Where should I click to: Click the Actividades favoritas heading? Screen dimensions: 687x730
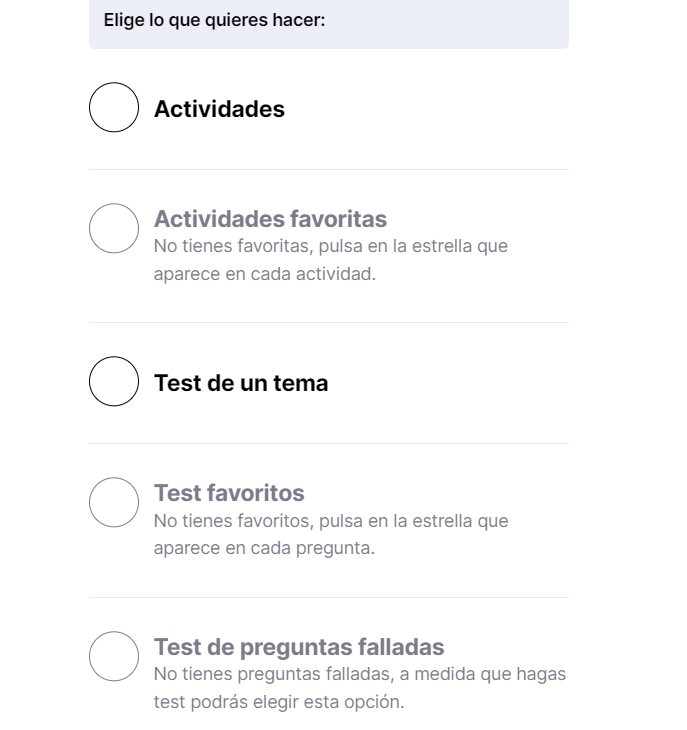(270, 219)
